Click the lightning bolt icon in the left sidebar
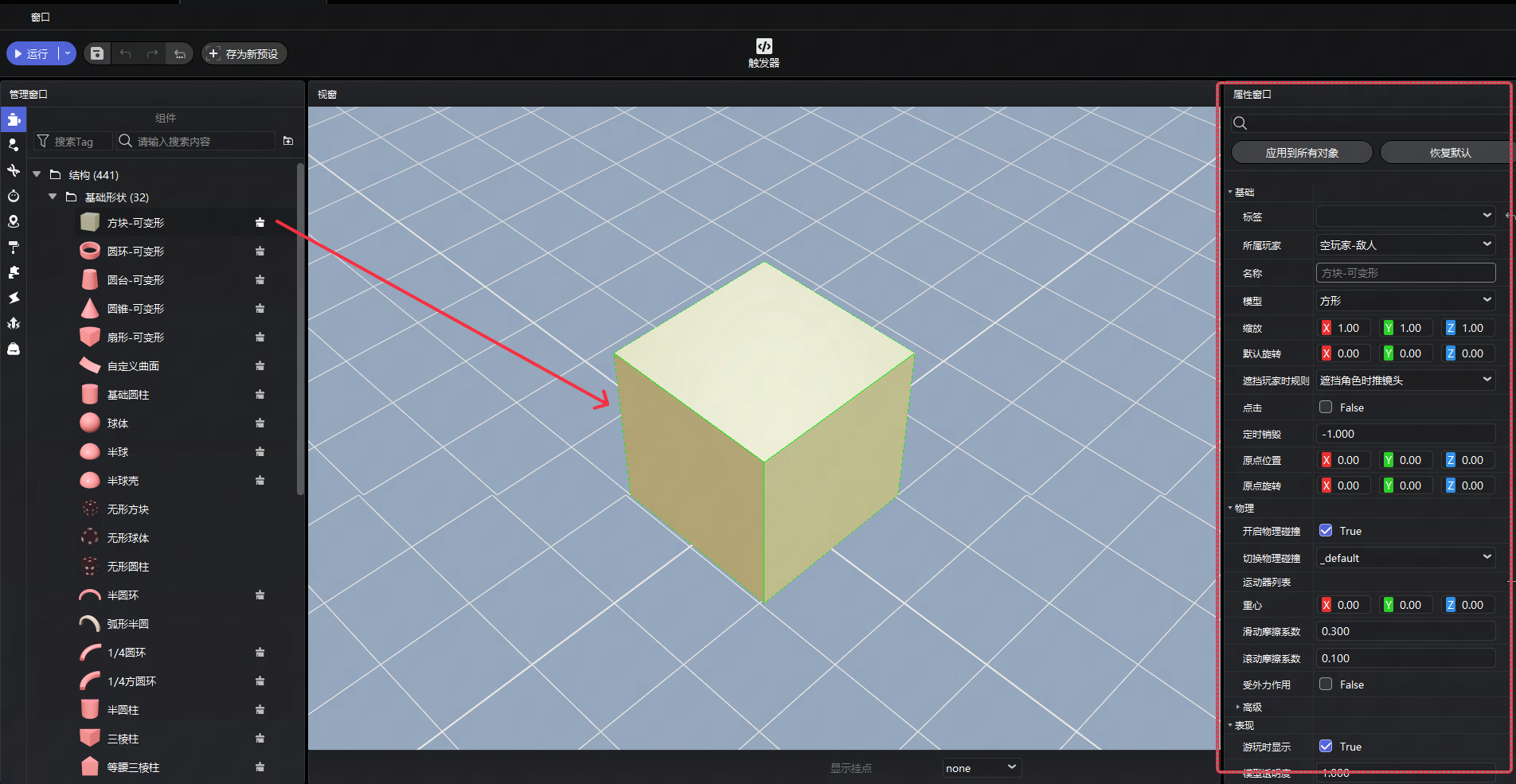The image size is (1516, 784). pos(14,298)
